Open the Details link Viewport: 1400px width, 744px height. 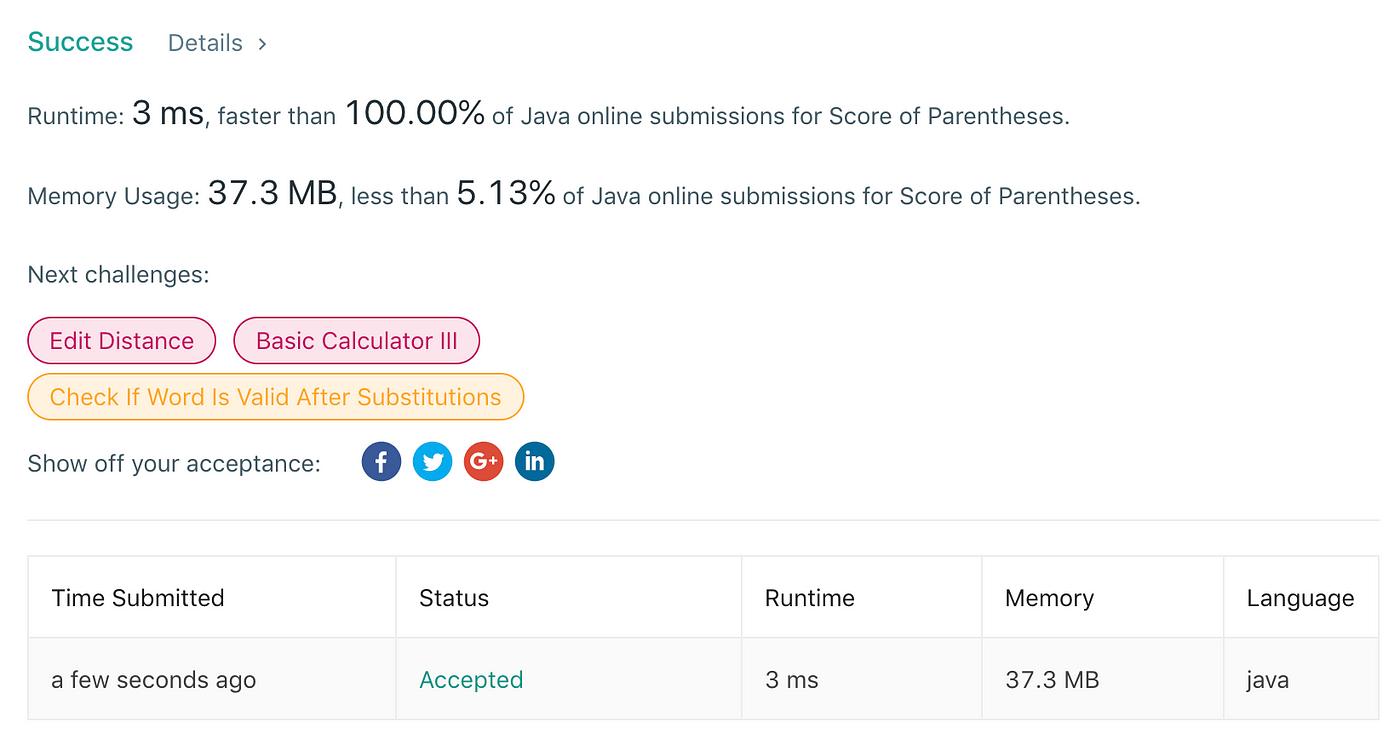click(205, 43)
